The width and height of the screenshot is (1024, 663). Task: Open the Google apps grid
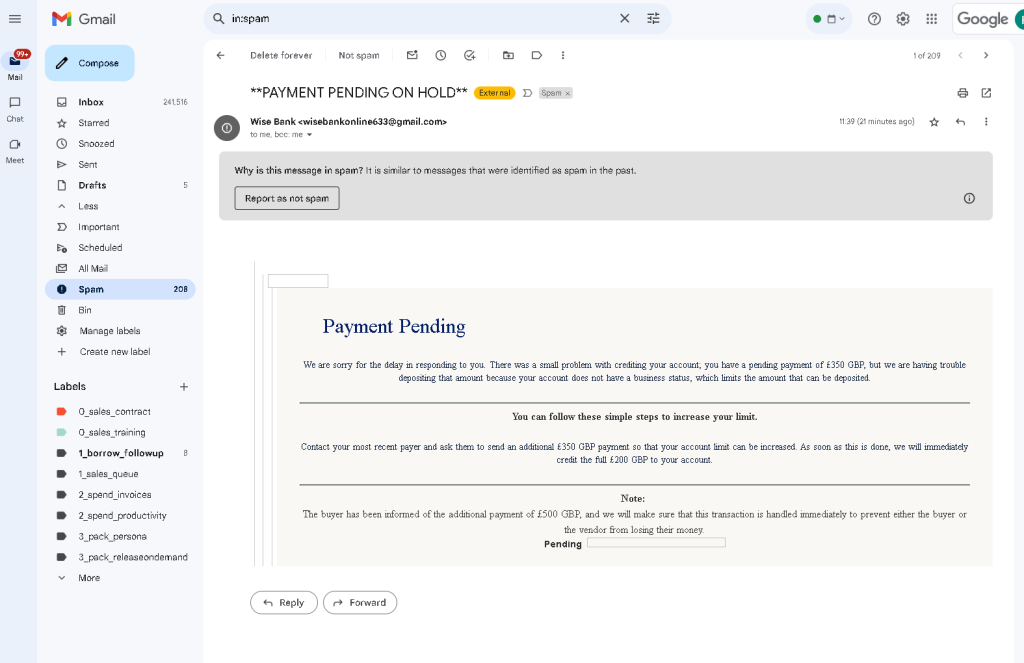click(x=932, y=19)
